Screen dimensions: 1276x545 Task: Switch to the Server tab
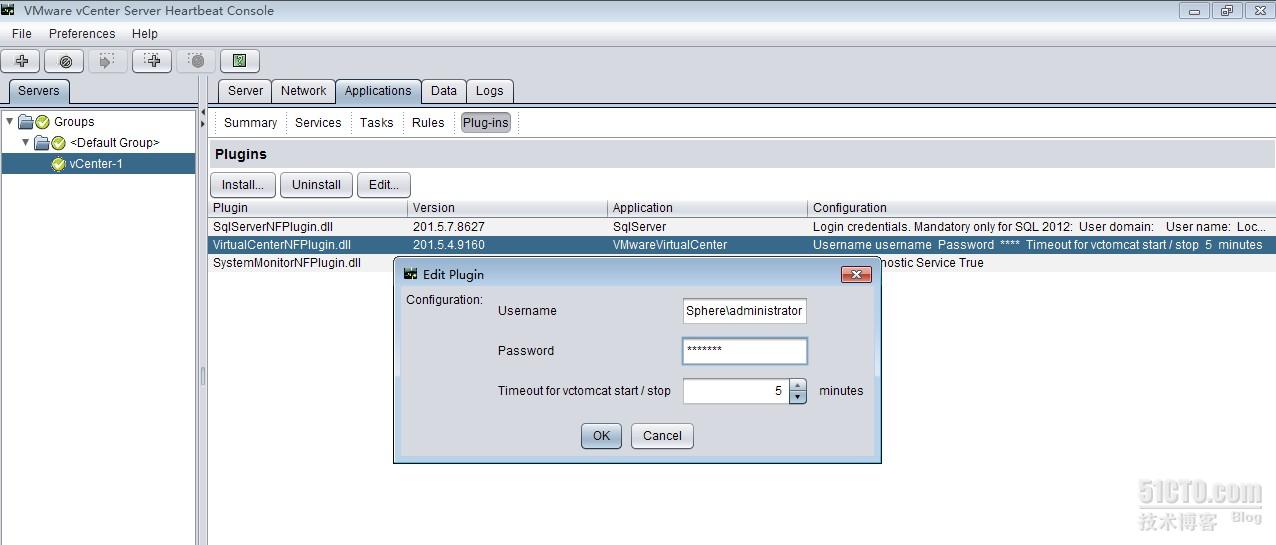(245, 91)
